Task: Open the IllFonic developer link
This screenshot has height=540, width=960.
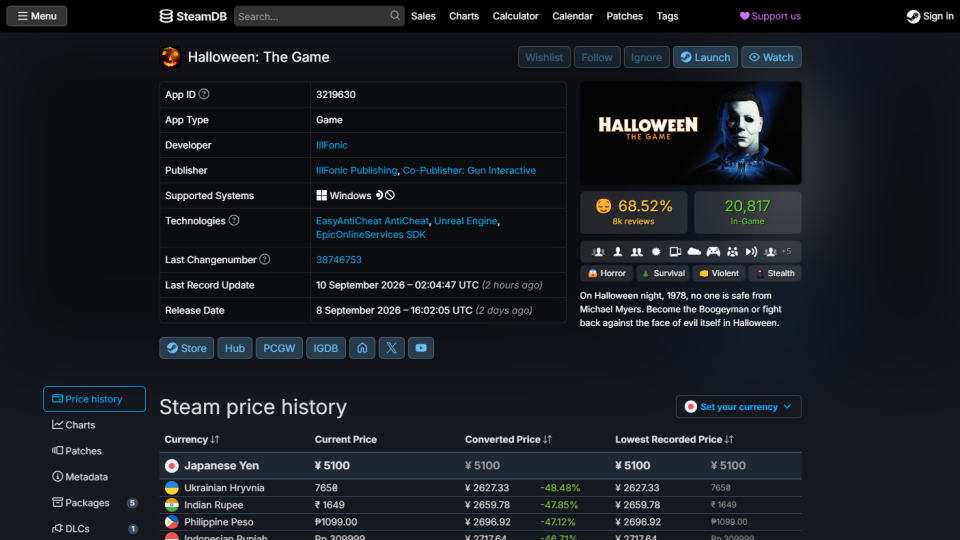Action: point(332,145)
